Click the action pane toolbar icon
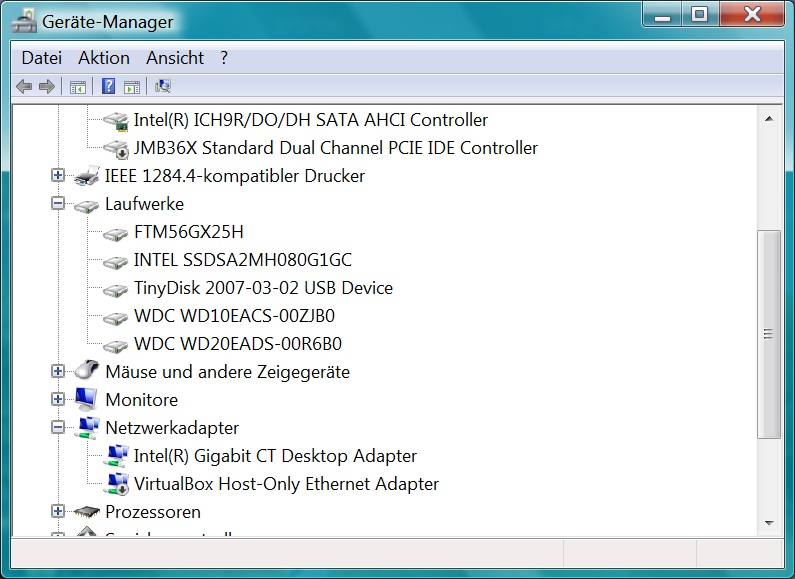 pyautogui.click(x=132, y=87)
